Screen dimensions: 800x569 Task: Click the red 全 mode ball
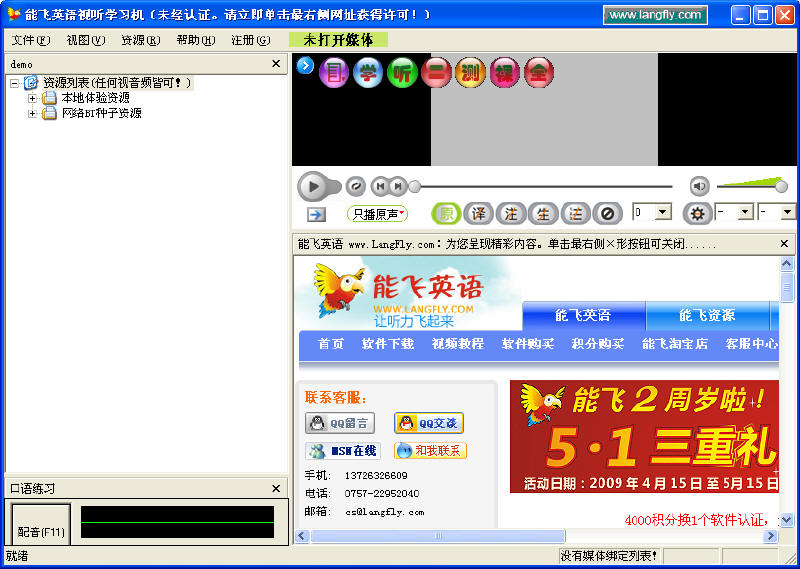(539, 73)
